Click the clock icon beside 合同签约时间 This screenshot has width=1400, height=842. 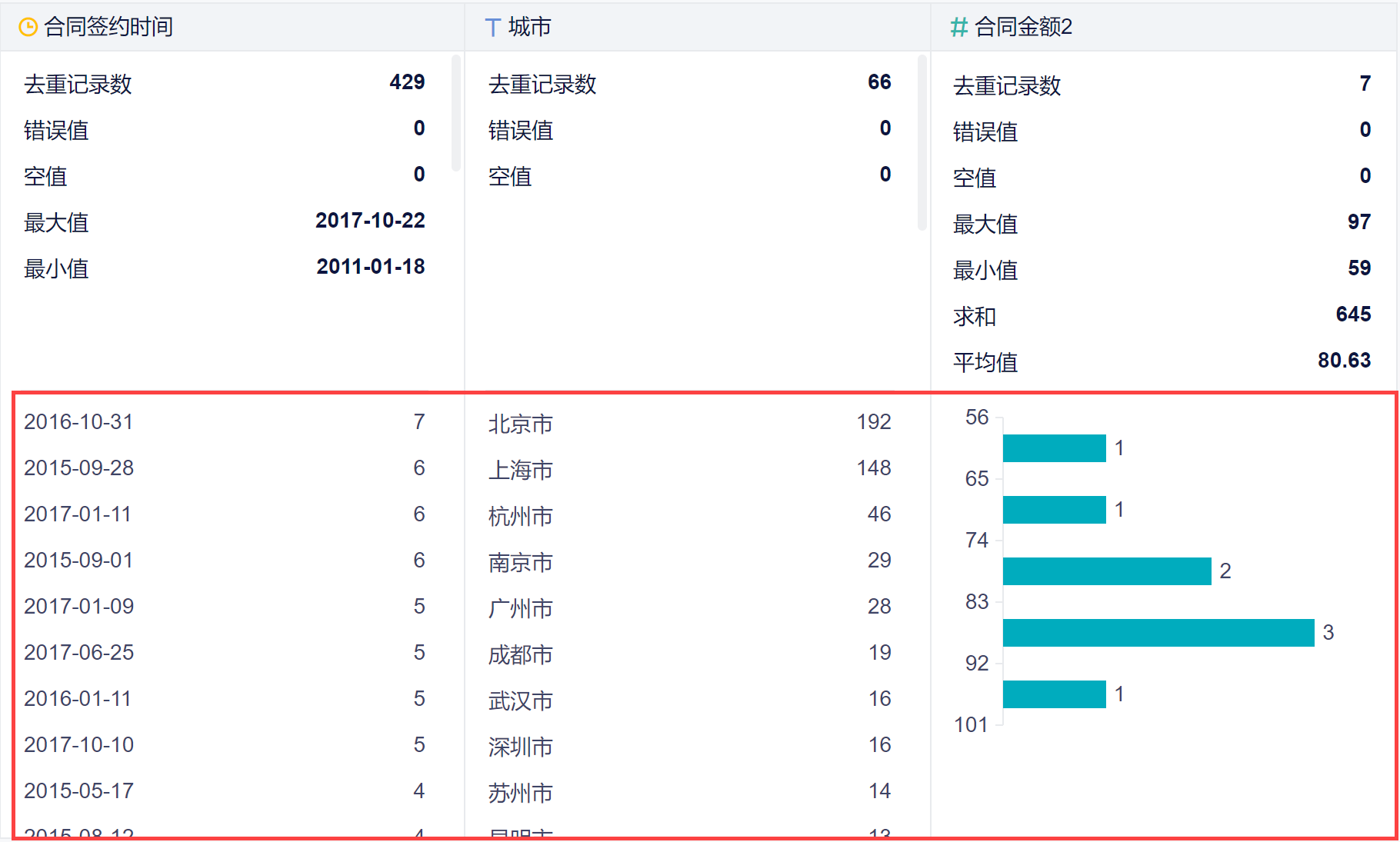(x=28, y=28)
